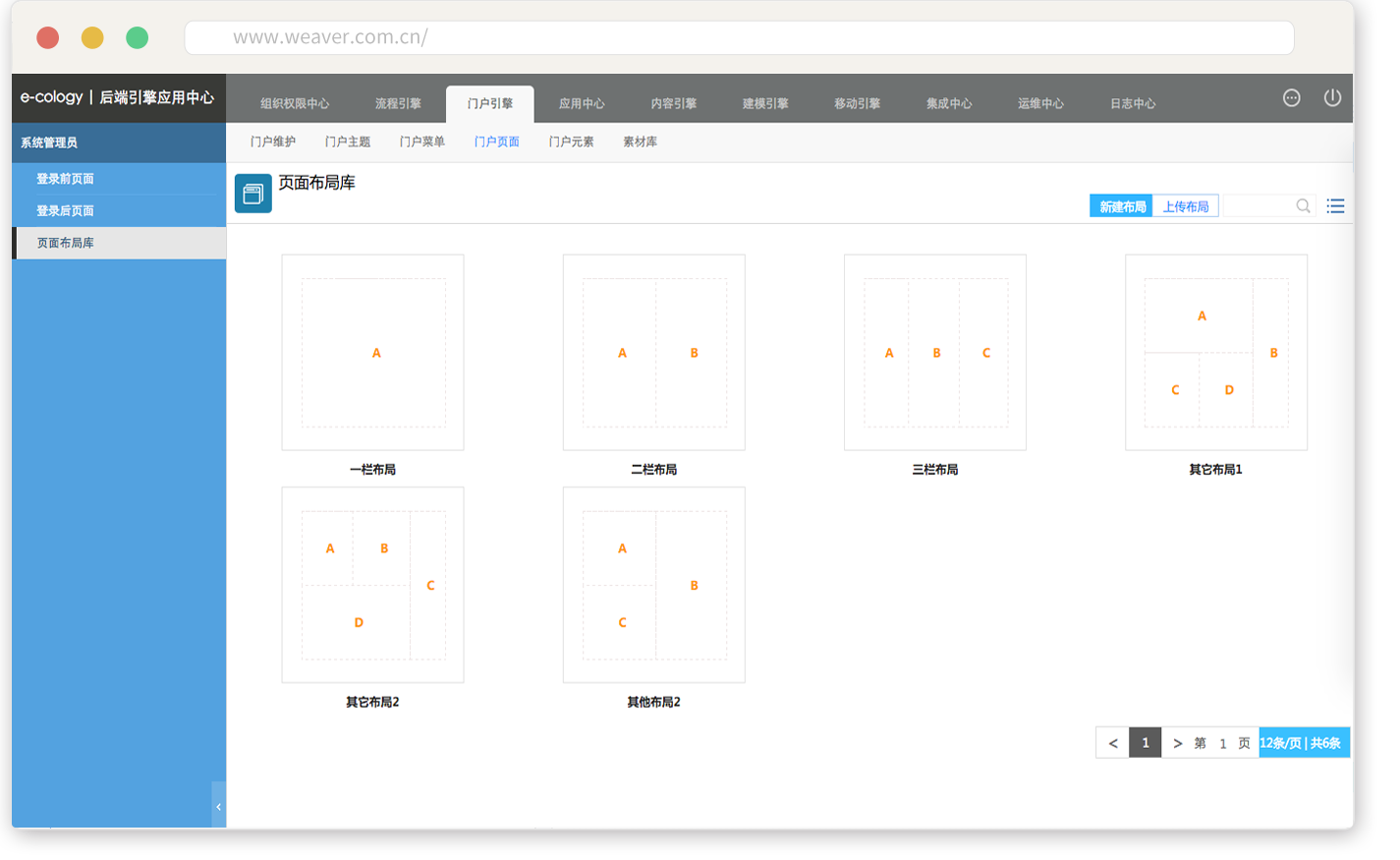Select the 门户引擎 tab
This screenshot has height=860, width=1400.
pyautogui.click(x=490, y=103)
